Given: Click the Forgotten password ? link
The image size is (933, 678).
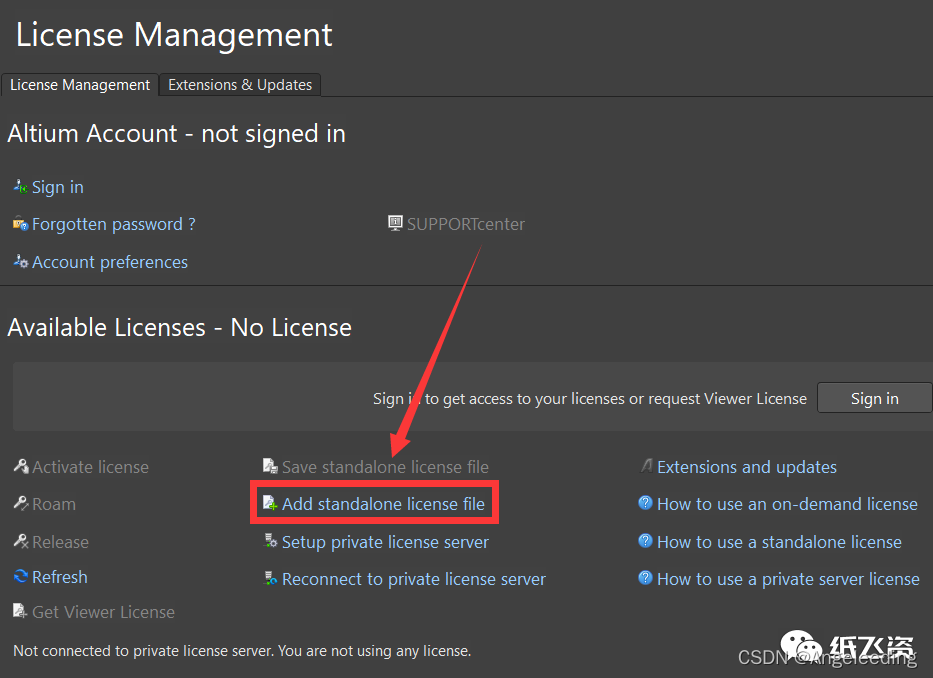Looking at the screenshot, I should tap(113, 224).
